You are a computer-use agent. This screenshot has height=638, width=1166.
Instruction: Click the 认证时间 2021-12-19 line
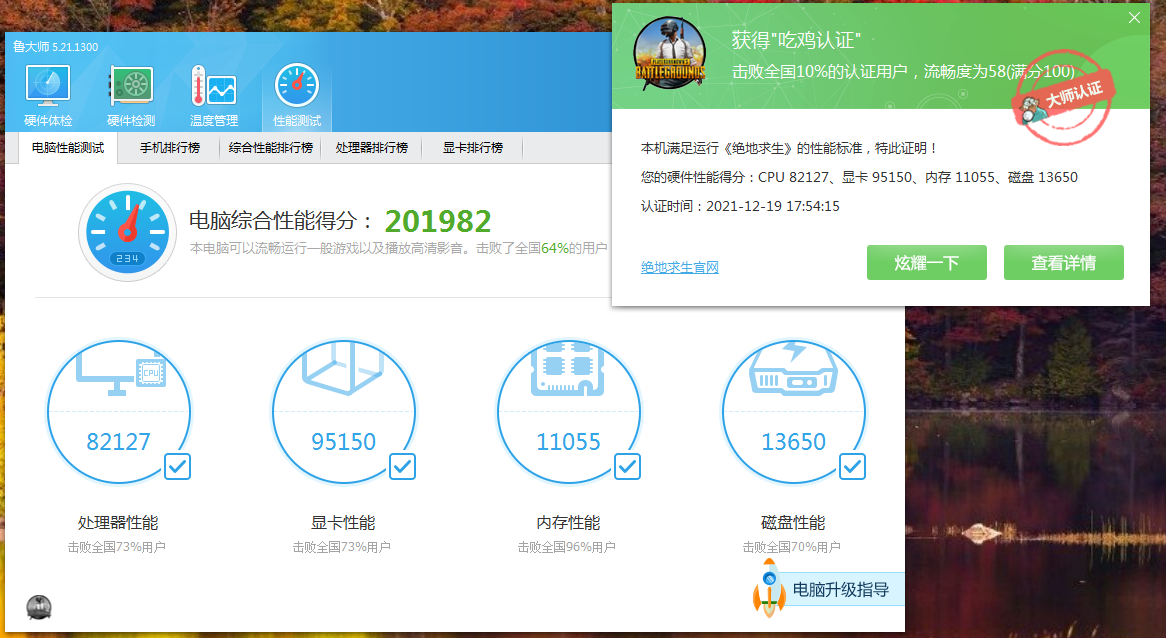point(740,206)
